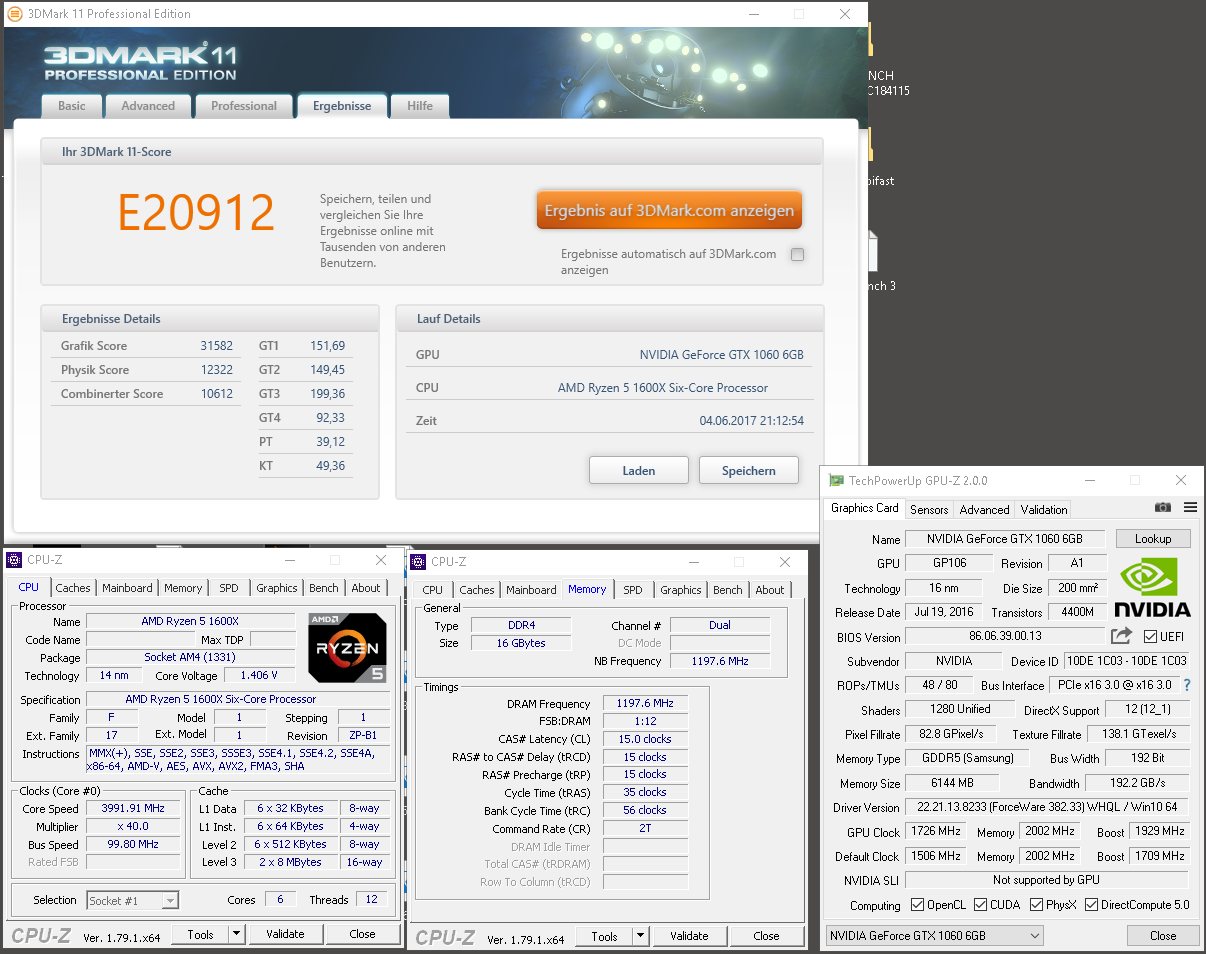Image resolution: width=1206 pixels, height=954 pixels.
Task: Open Sensors tab in GPU-Z
Action: tap(929, 510)
